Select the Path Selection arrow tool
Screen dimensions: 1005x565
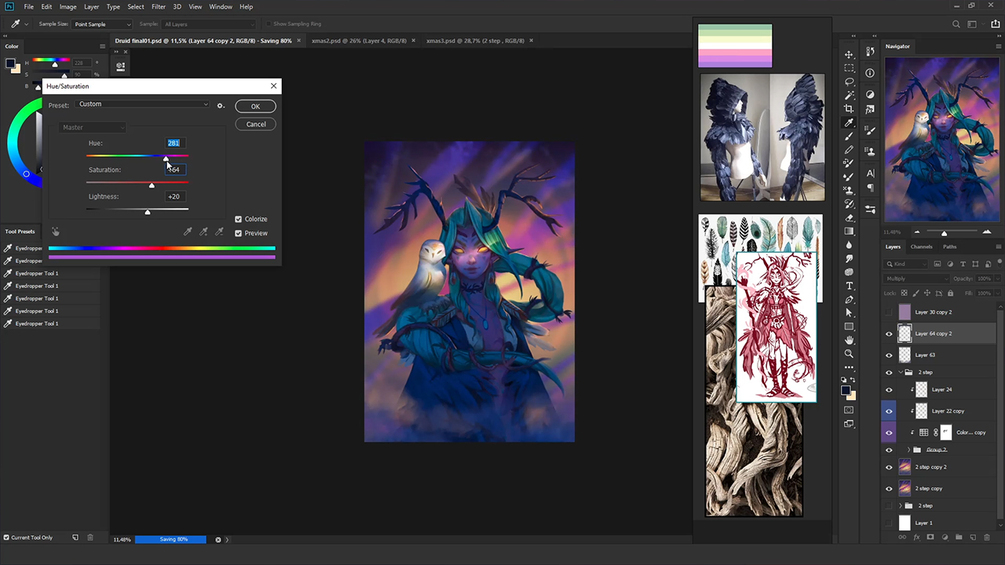pos(849,313)
